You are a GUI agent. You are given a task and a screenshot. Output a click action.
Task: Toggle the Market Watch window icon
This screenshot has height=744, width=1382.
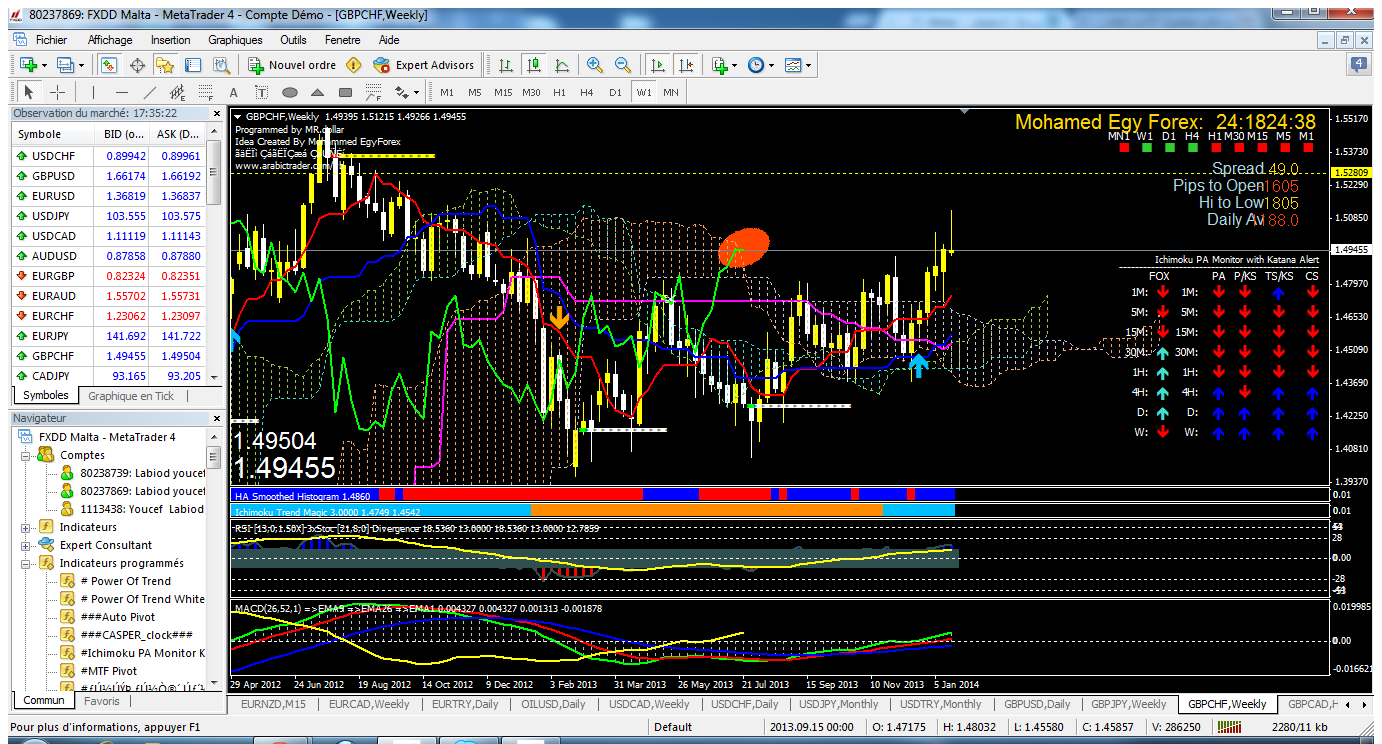tap(109, 65)
